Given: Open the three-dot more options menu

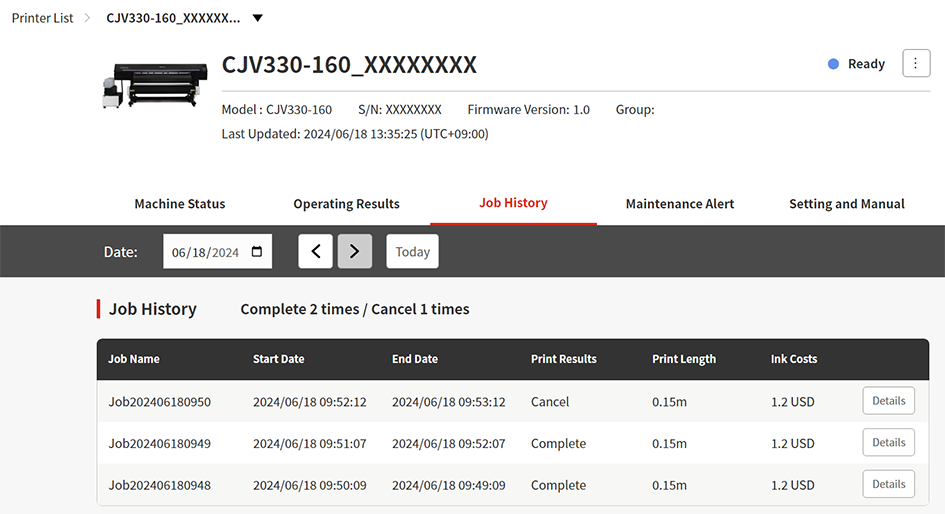Looking at the screenshot, I should click(x=916, y=63).
